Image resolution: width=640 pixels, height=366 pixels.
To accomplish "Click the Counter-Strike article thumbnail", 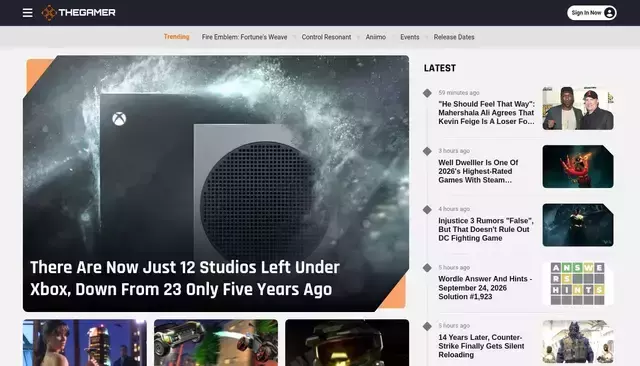I will tap(578, 342).
